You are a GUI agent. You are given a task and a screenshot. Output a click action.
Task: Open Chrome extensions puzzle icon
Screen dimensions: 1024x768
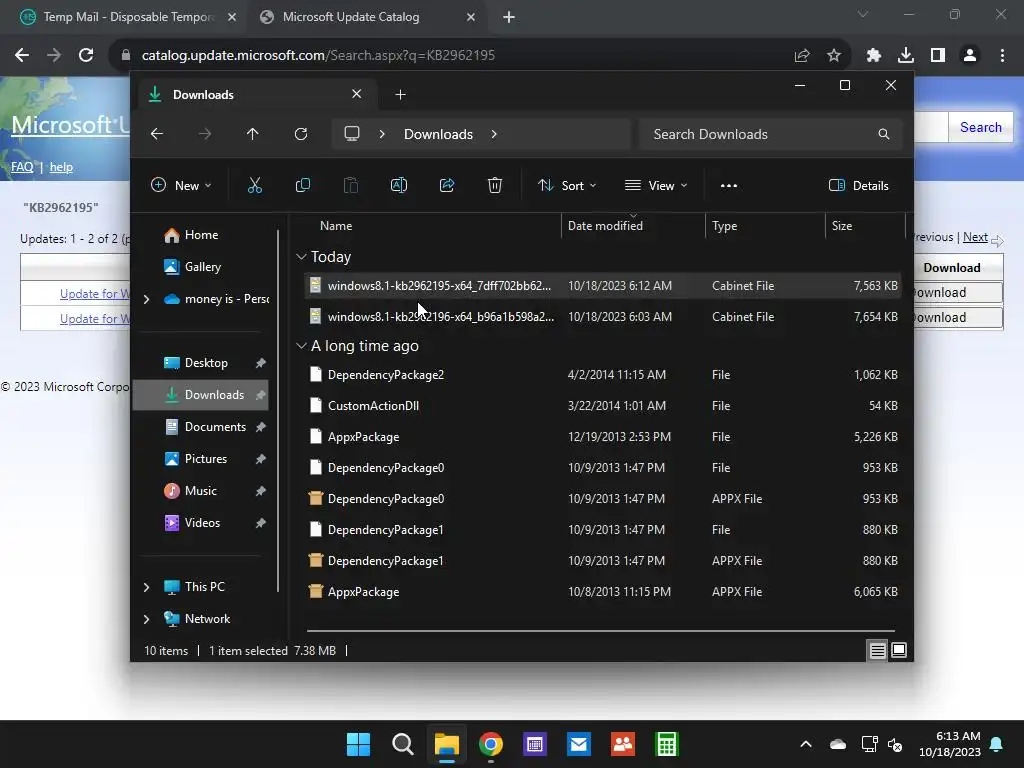point(874,56)
